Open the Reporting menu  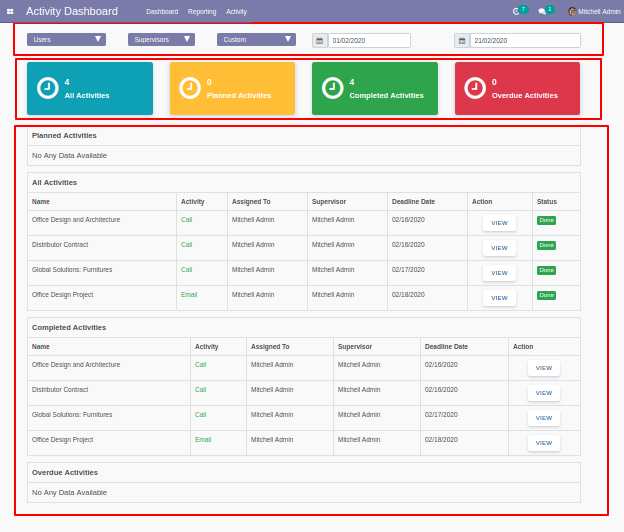202,12
